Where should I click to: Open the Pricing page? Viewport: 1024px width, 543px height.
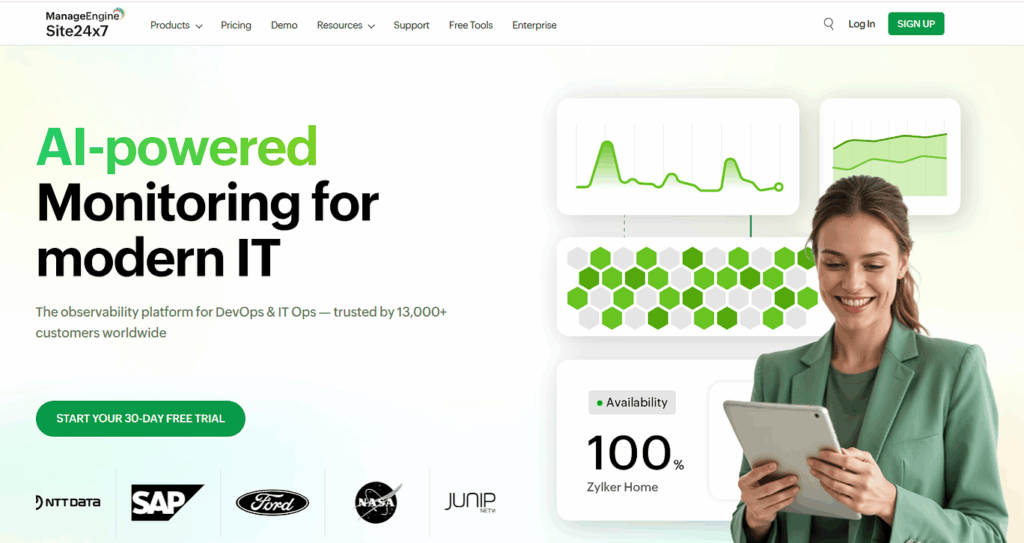[236, 25]
